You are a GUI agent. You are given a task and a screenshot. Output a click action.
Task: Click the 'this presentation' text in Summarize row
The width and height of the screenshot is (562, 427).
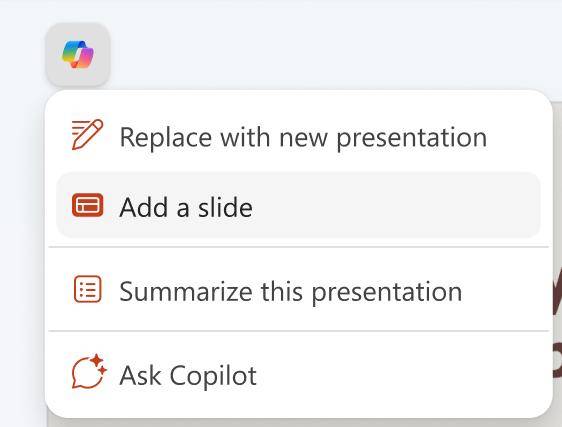pos(361,292)
